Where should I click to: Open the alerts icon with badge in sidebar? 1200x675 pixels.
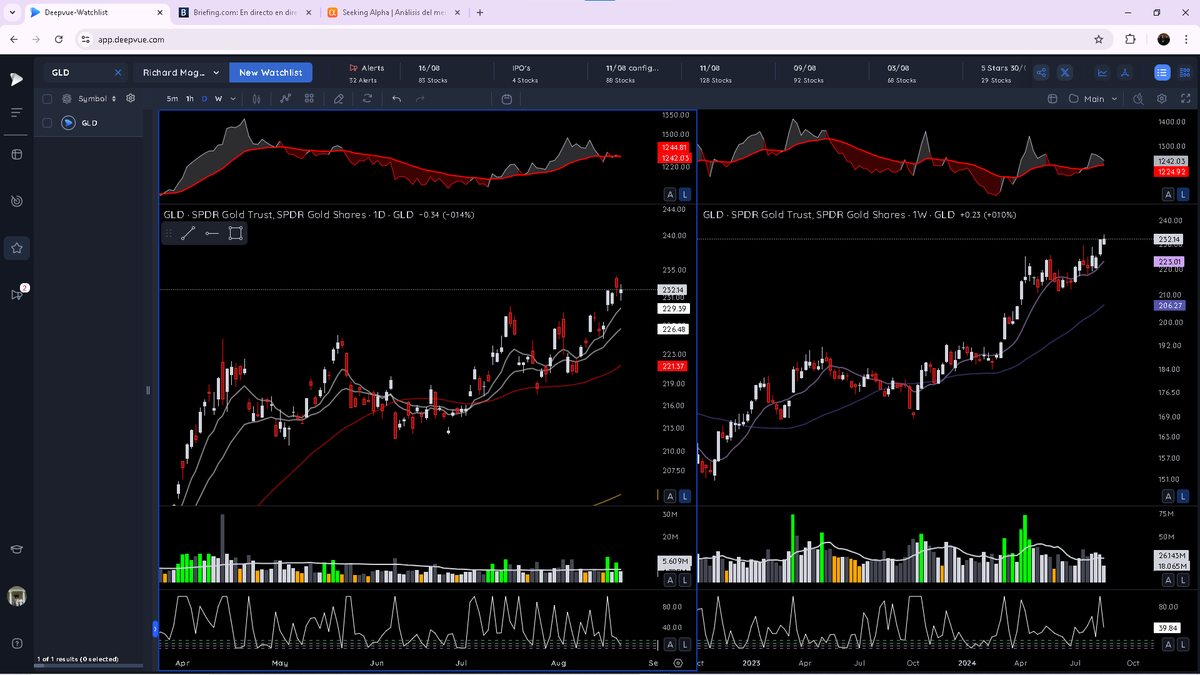(x=16, y=294)
